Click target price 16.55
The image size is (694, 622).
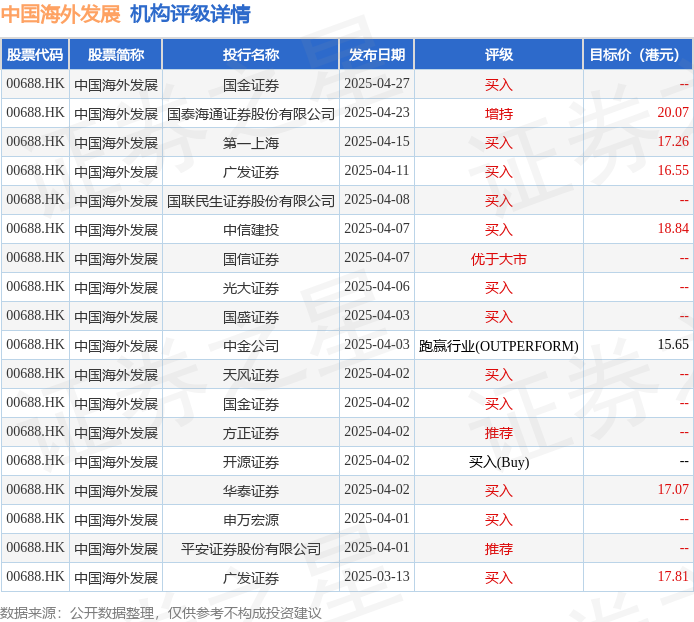[x=673, y=170]
